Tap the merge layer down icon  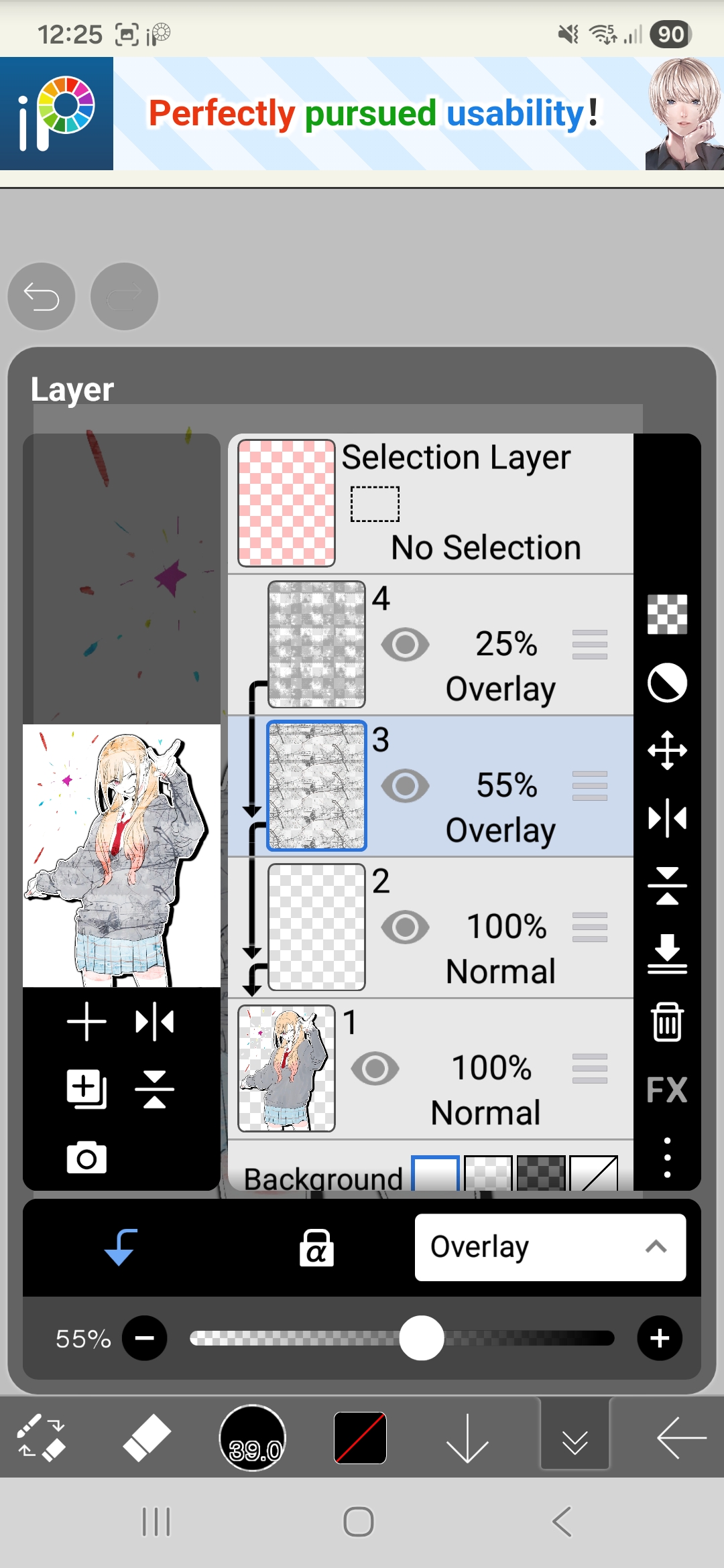tap(667, 954)
